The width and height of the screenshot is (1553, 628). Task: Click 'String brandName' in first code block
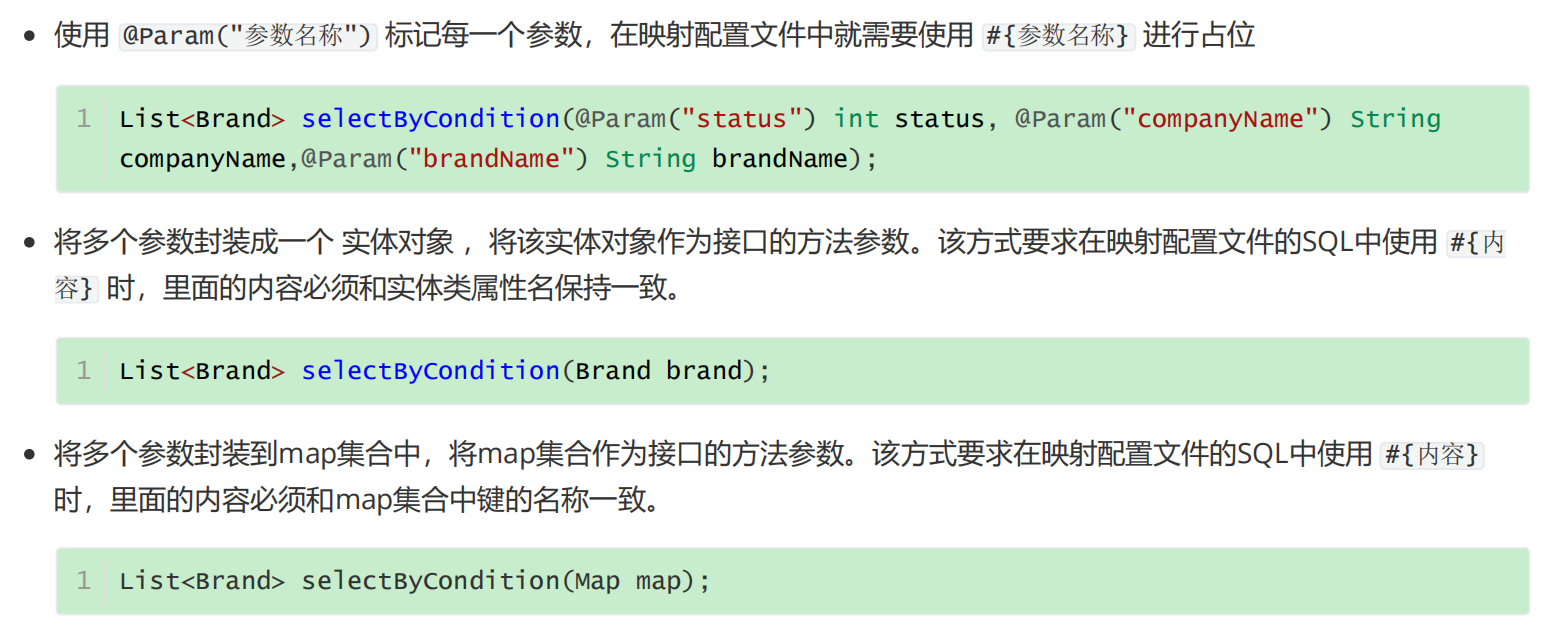click(726, 159)
